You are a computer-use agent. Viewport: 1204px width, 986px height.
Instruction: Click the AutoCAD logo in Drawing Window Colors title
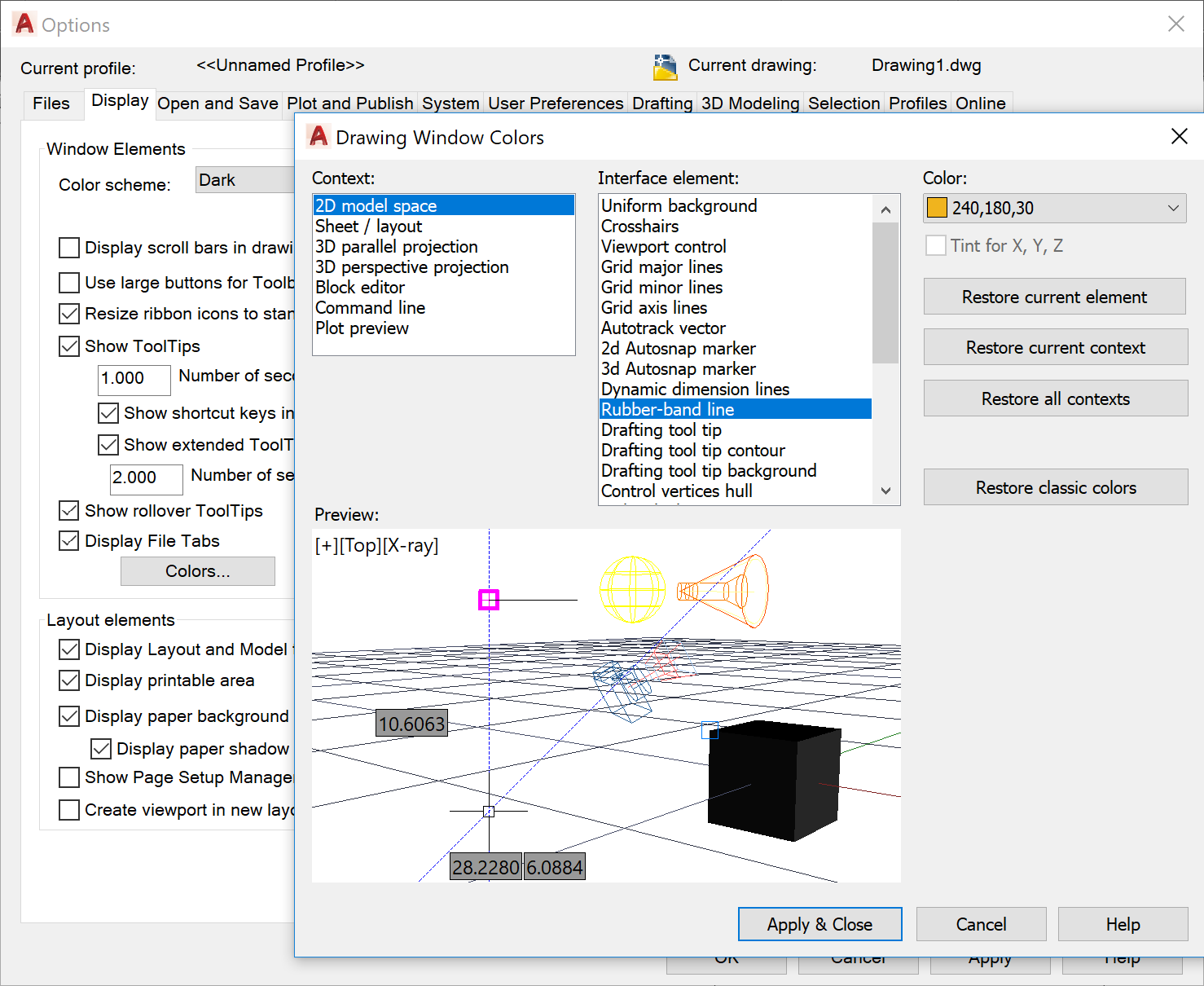(319, 137)
